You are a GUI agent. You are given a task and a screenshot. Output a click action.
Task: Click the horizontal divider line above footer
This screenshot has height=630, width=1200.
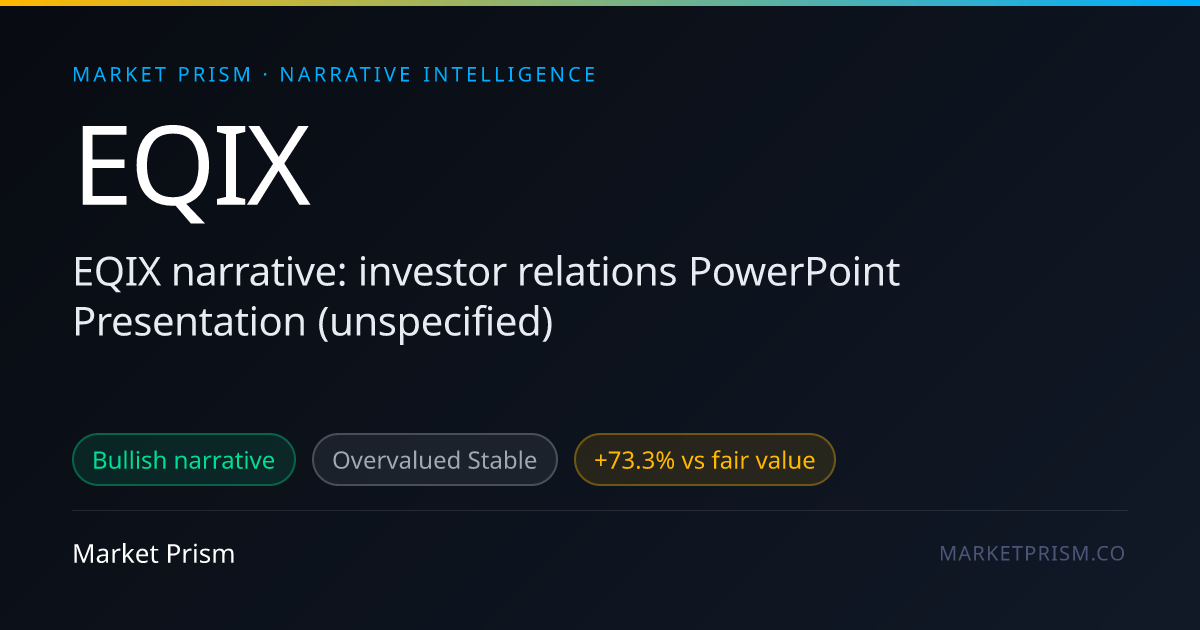click(600, 511)
